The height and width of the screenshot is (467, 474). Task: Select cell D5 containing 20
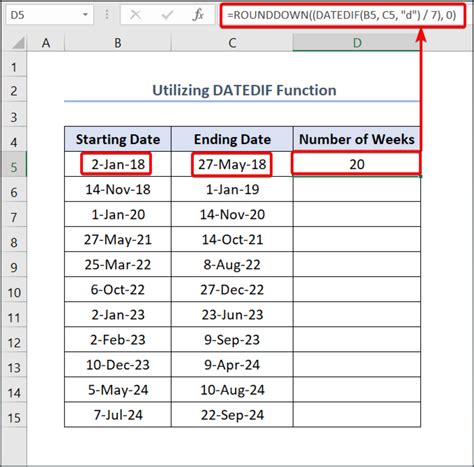click(x=357, y=164)
